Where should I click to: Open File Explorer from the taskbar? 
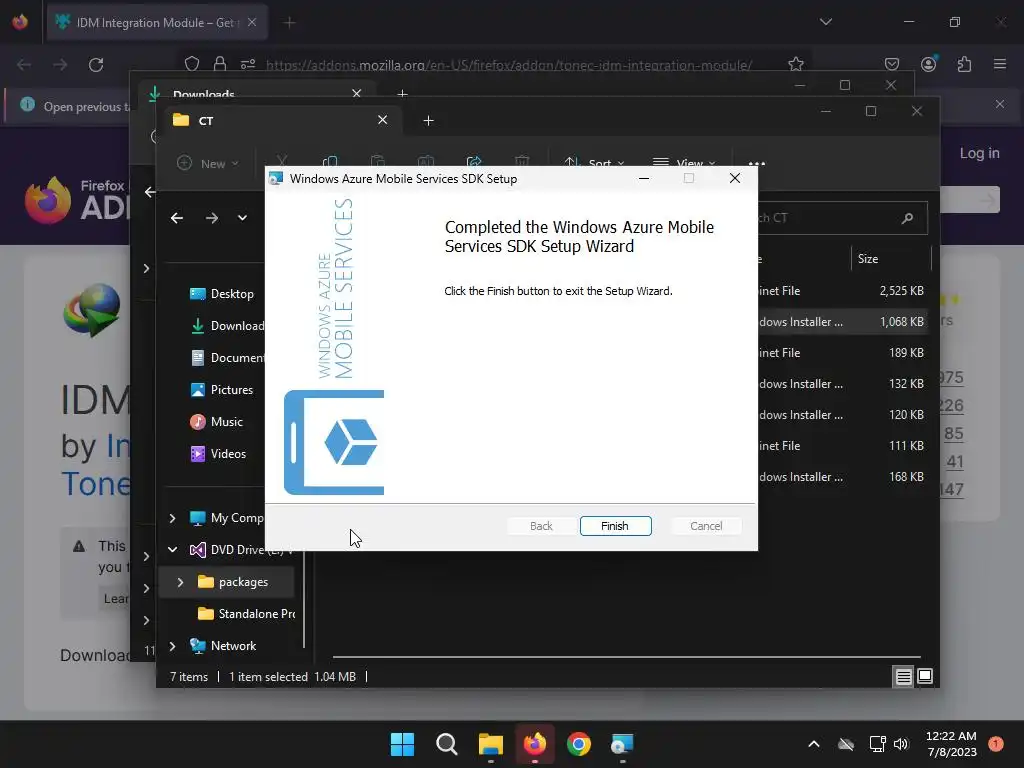point(490,744)
